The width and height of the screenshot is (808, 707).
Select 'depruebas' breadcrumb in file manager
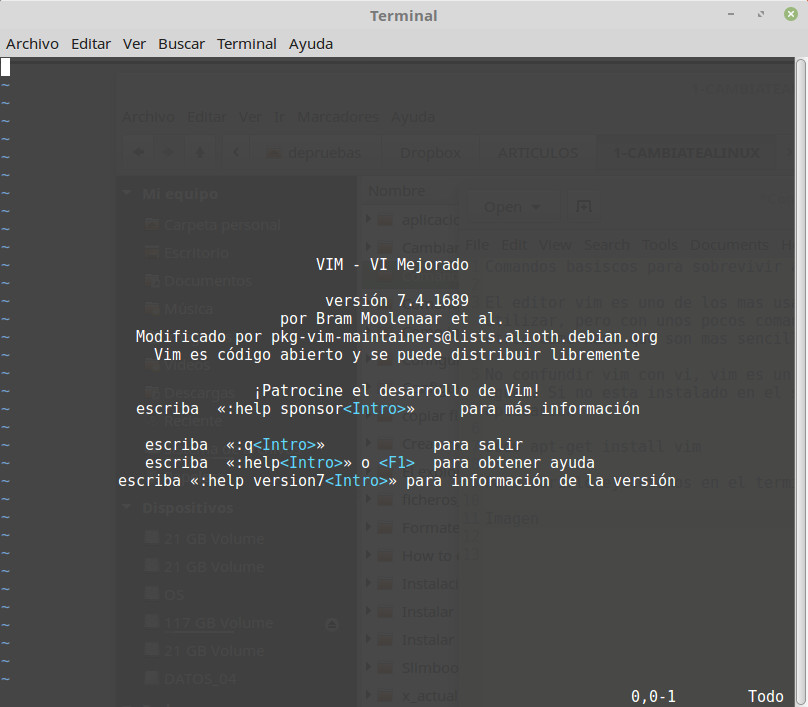point(314,153)
